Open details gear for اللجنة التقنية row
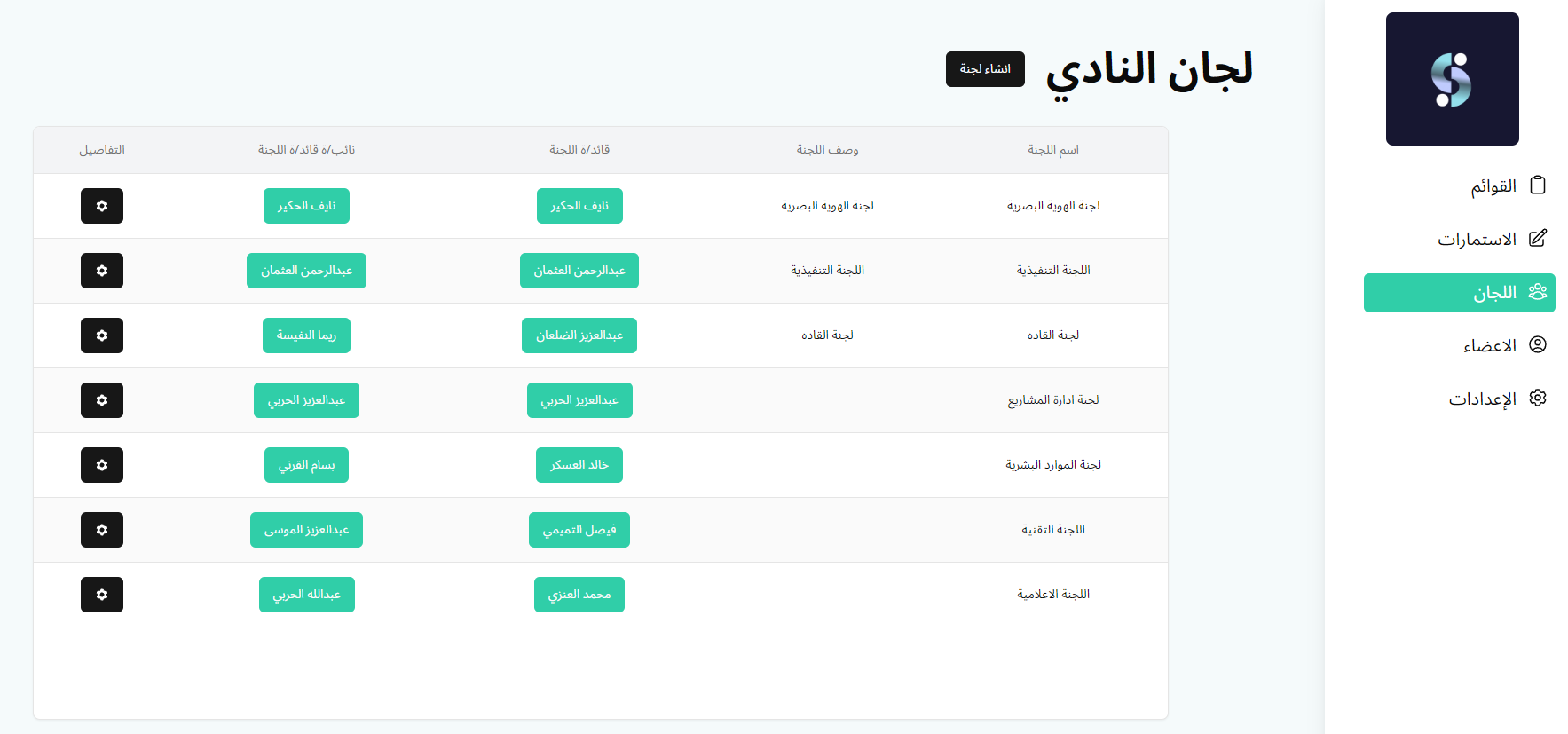 102,530
